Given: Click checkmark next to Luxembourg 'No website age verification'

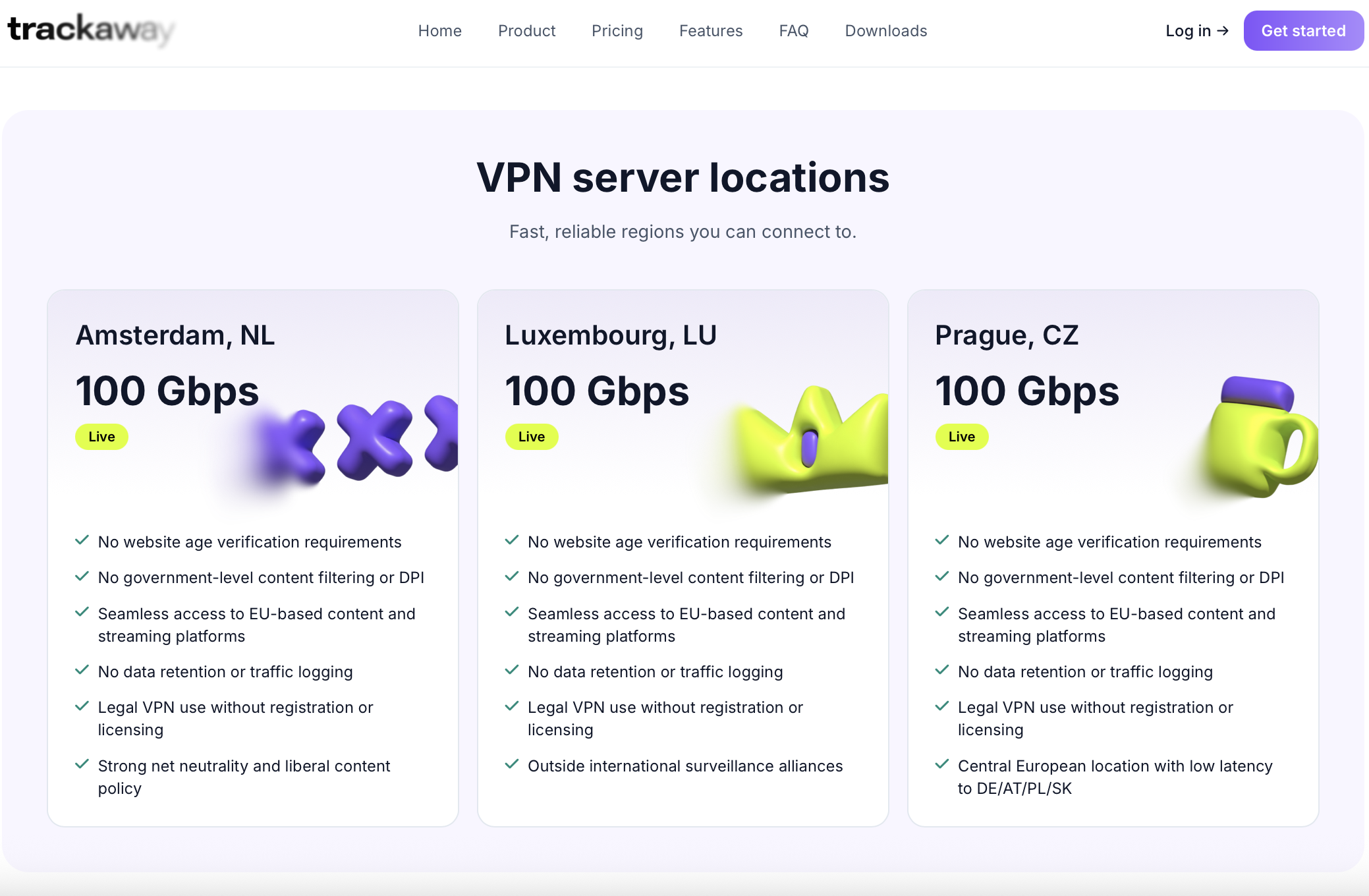Looking at the screenshot, I should (512, 540).
